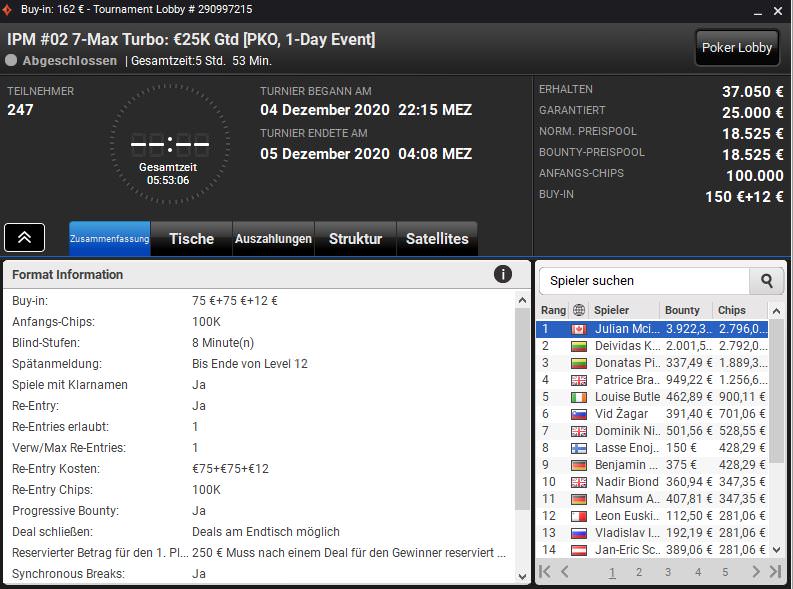Select the Satellites tab
The width and height of the screenshot is (793, 589).
click(437, 239)
